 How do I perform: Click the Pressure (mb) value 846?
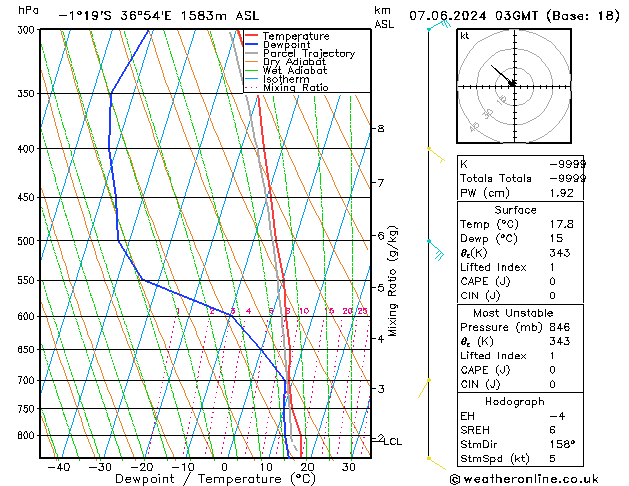[560, 327]
